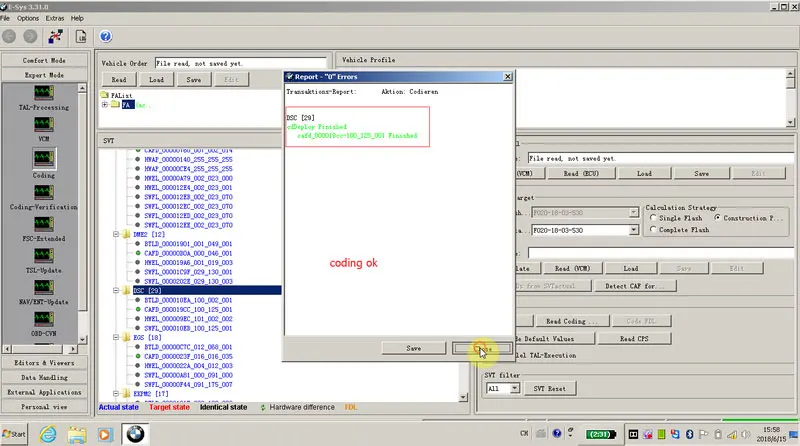Collapse the DME2 [12] tree node
Viewport: 800px width, 446px height.
(x=116, y=234)
